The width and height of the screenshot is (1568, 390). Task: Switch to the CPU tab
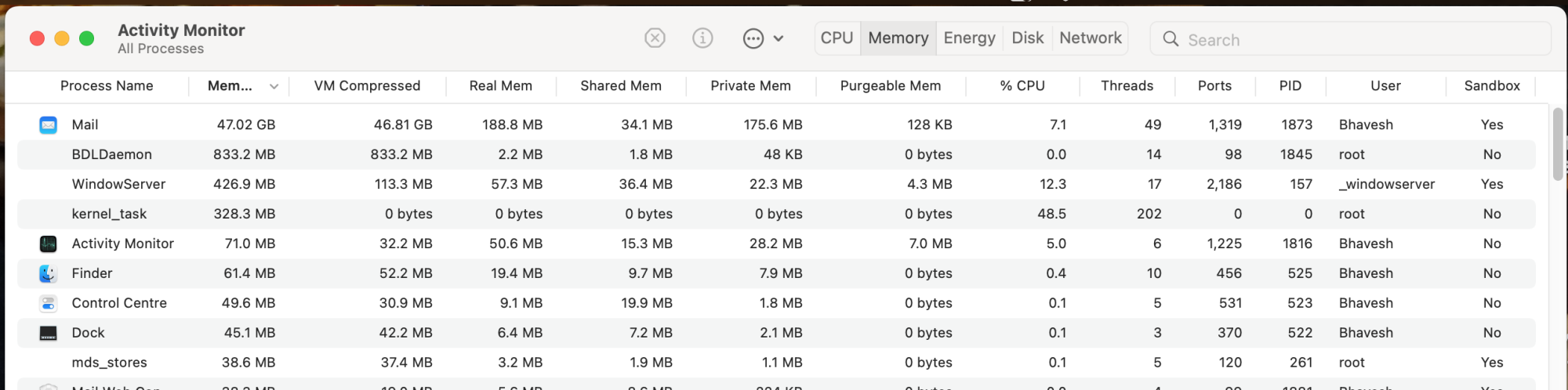pos(837,38)
